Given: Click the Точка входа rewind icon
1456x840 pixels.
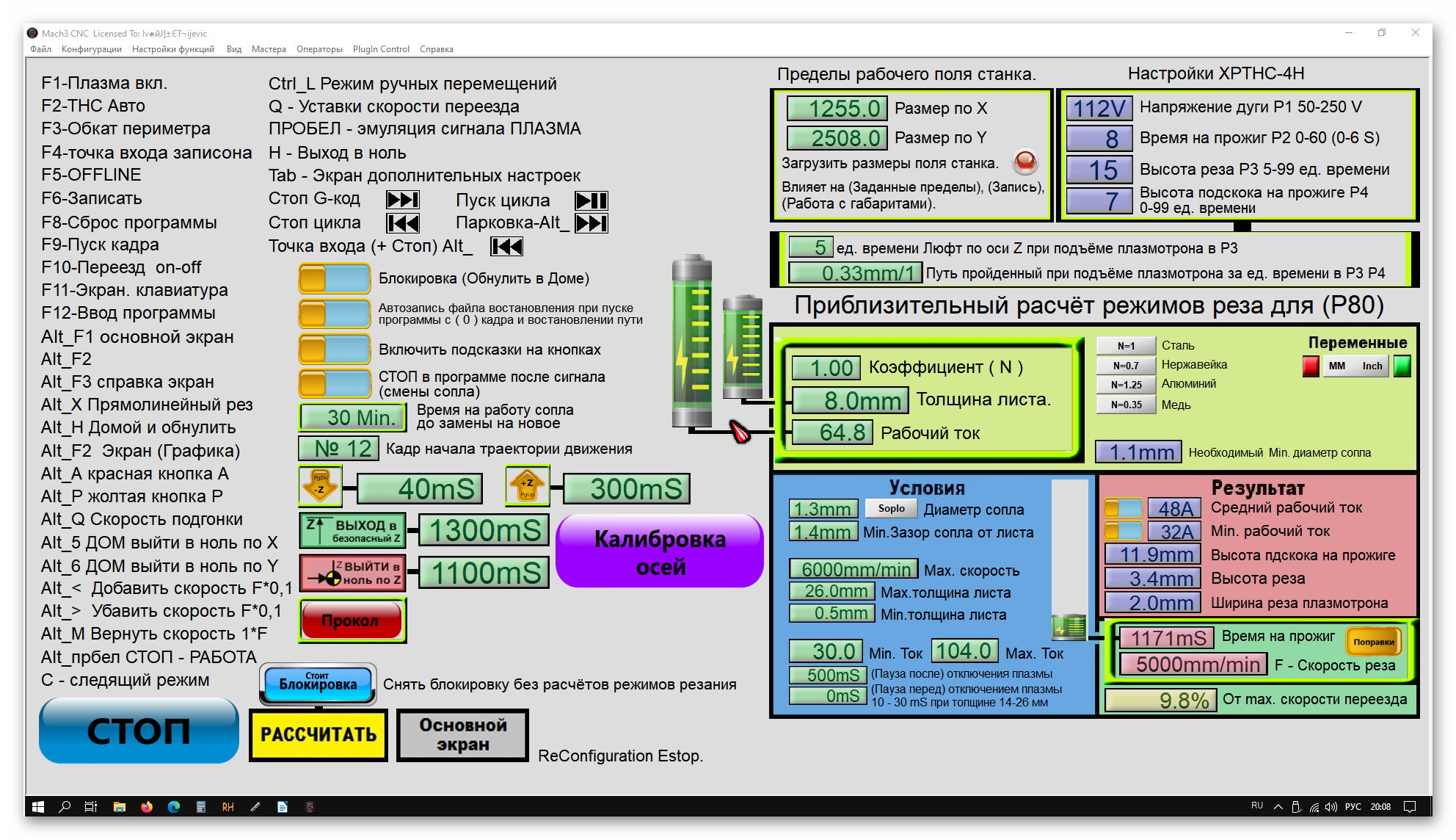Looking at the screenshot, I should tap(506, 247).
